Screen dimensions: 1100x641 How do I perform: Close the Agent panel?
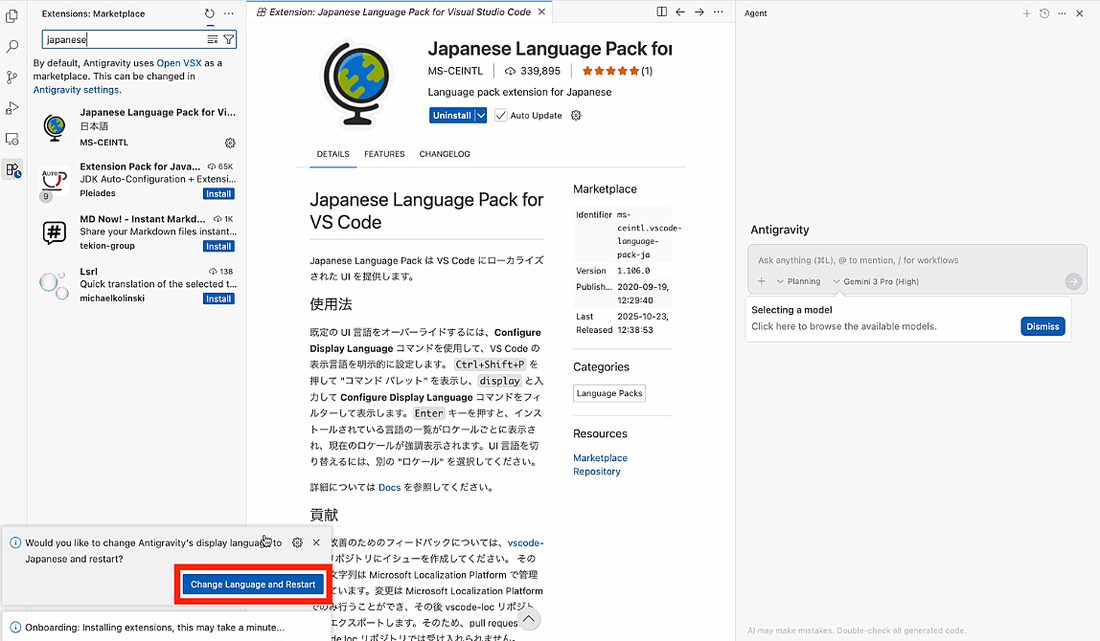click(x=1080, y=13)
